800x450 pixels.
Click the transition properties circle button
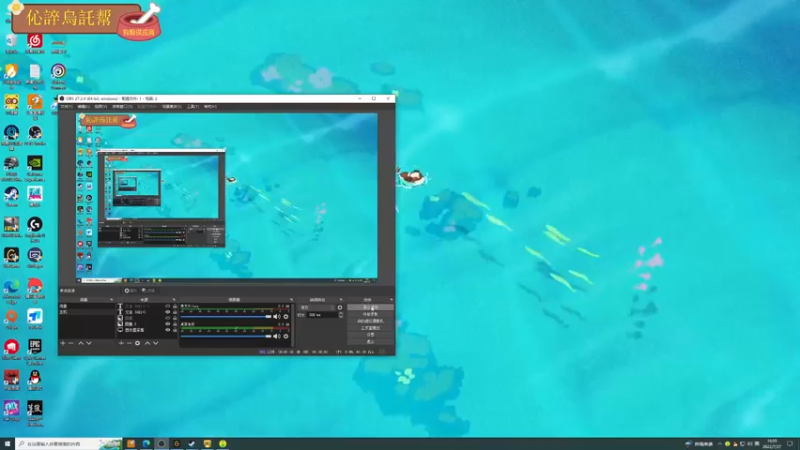click(x=340, y=307)
